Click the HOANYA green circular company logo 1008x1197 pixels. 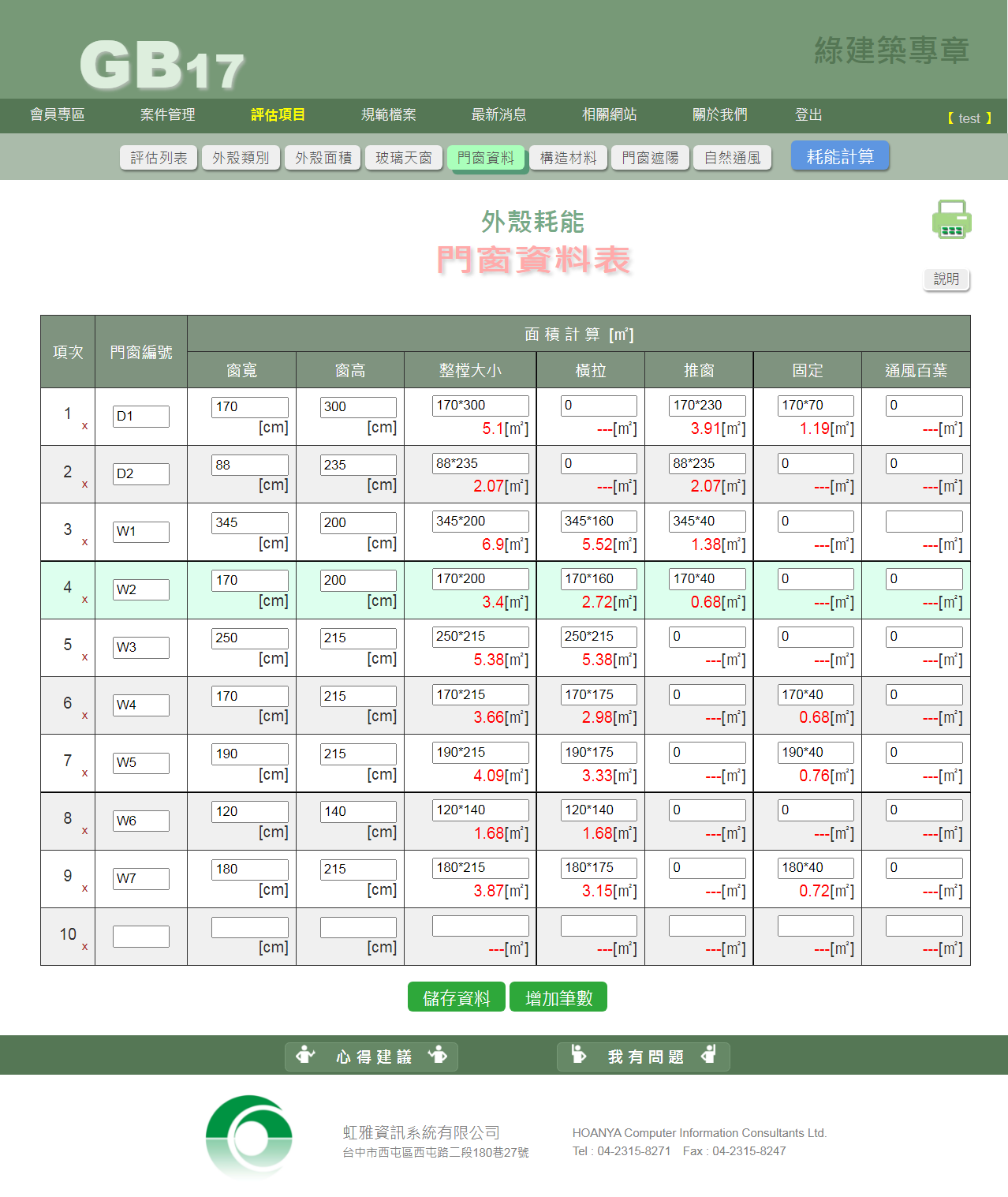249,1136
